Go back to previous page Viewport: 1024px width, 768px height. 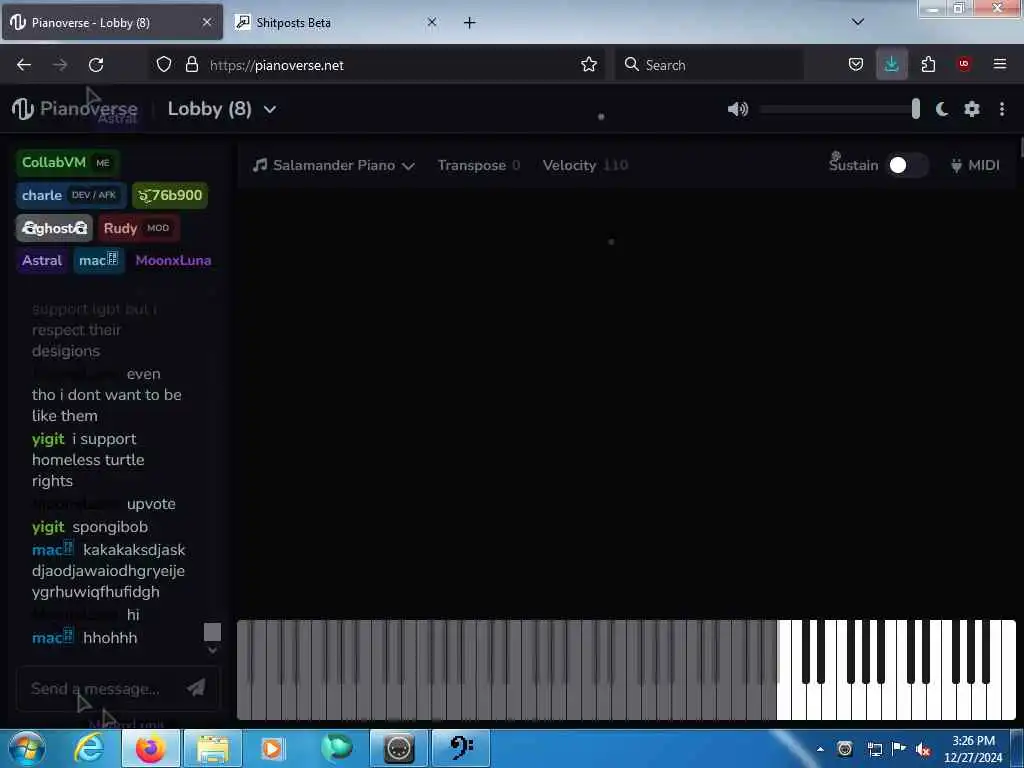tap(24, 65)
